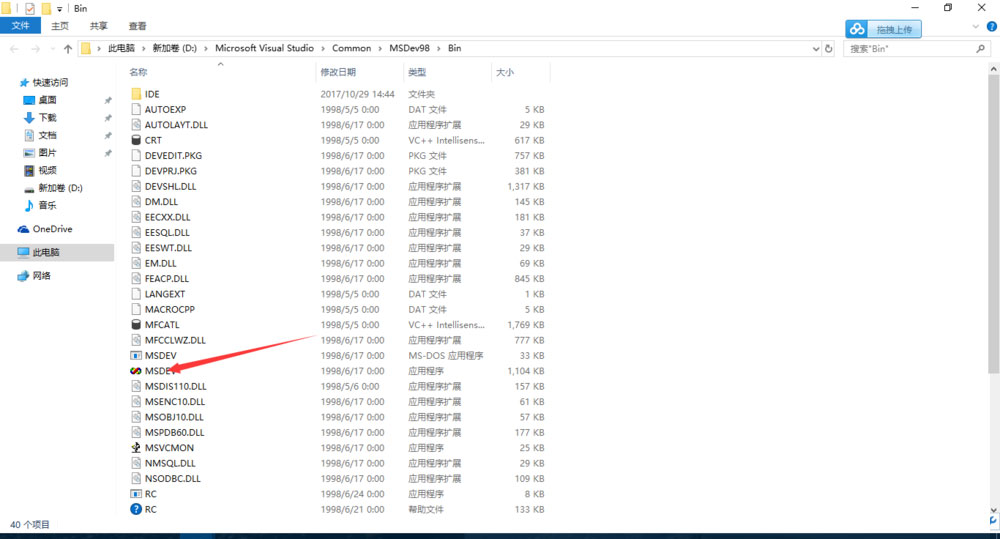Open address bar history dropdown
This screenshot has width=1000, height=539.
[x=816, y=48]
